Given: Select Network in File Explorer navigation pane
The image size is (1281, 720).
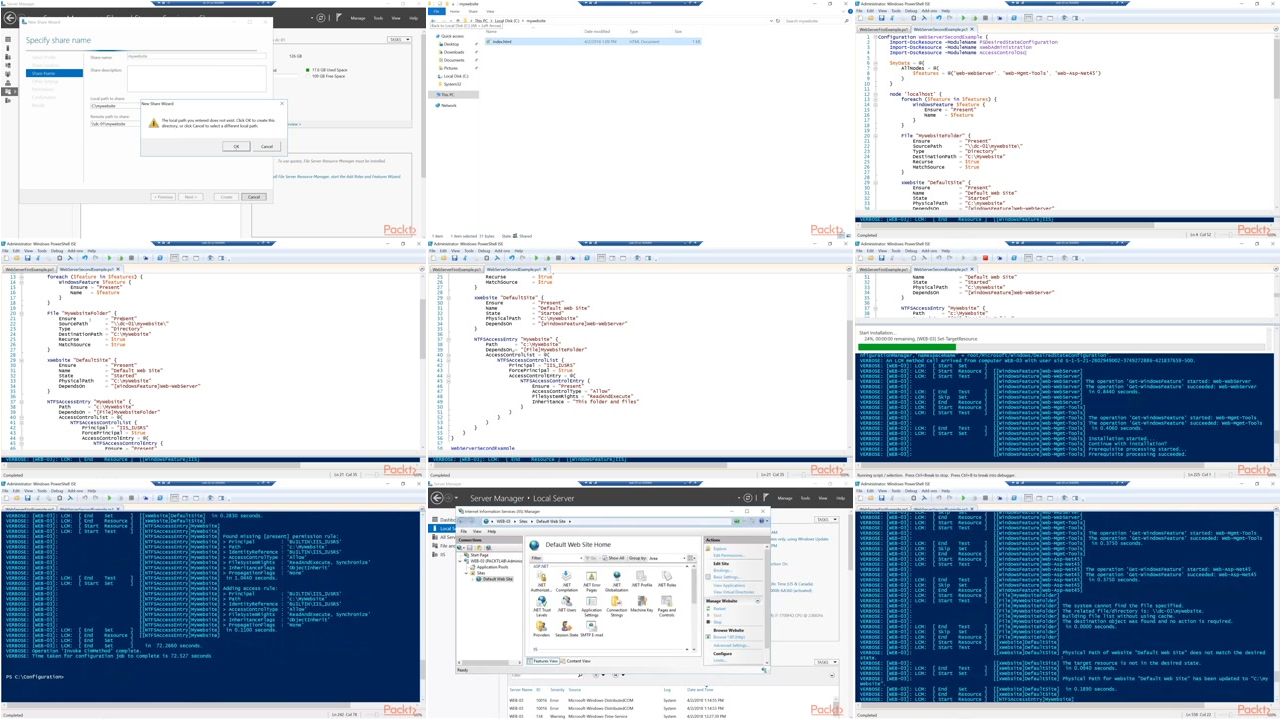Looking at the screenshot, I should pyautogui.click(x=450, y=105).
